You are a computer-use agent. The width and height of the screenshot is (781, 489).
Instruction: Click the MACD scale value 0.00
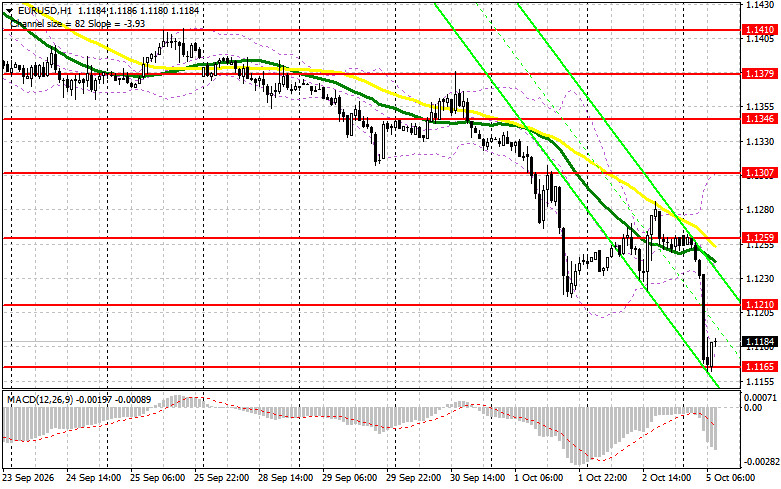coord(753,407)
